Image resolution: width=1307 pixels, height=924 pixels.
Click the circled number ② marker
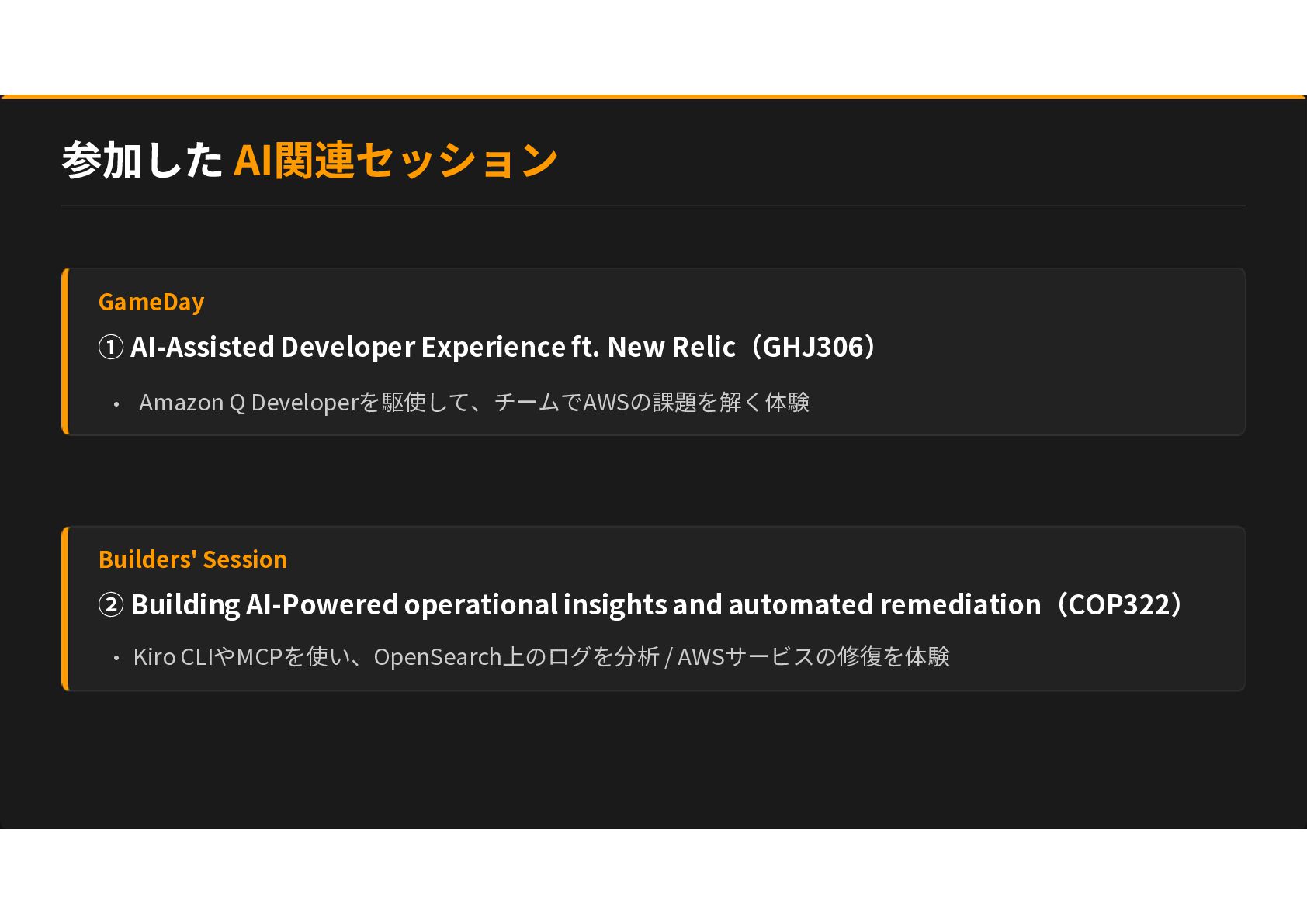pos(111,605)
